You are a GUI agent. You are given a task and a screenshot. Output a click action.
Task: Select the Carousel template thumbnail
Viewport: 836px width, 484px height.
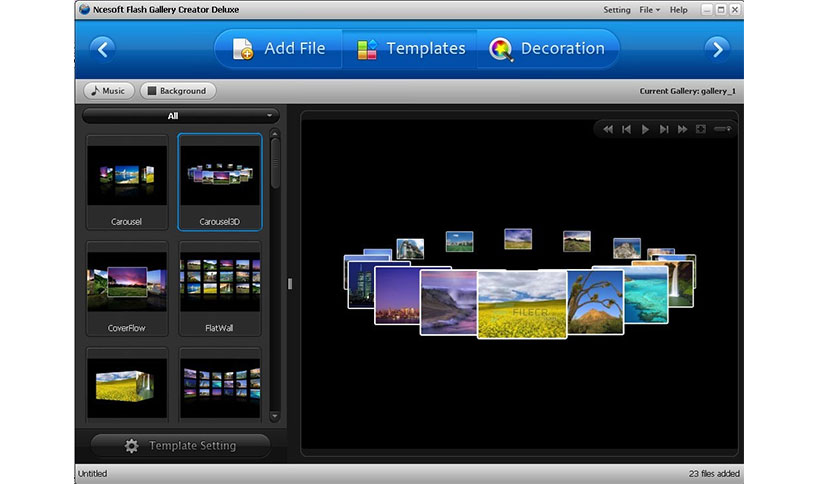click(127, 182)
